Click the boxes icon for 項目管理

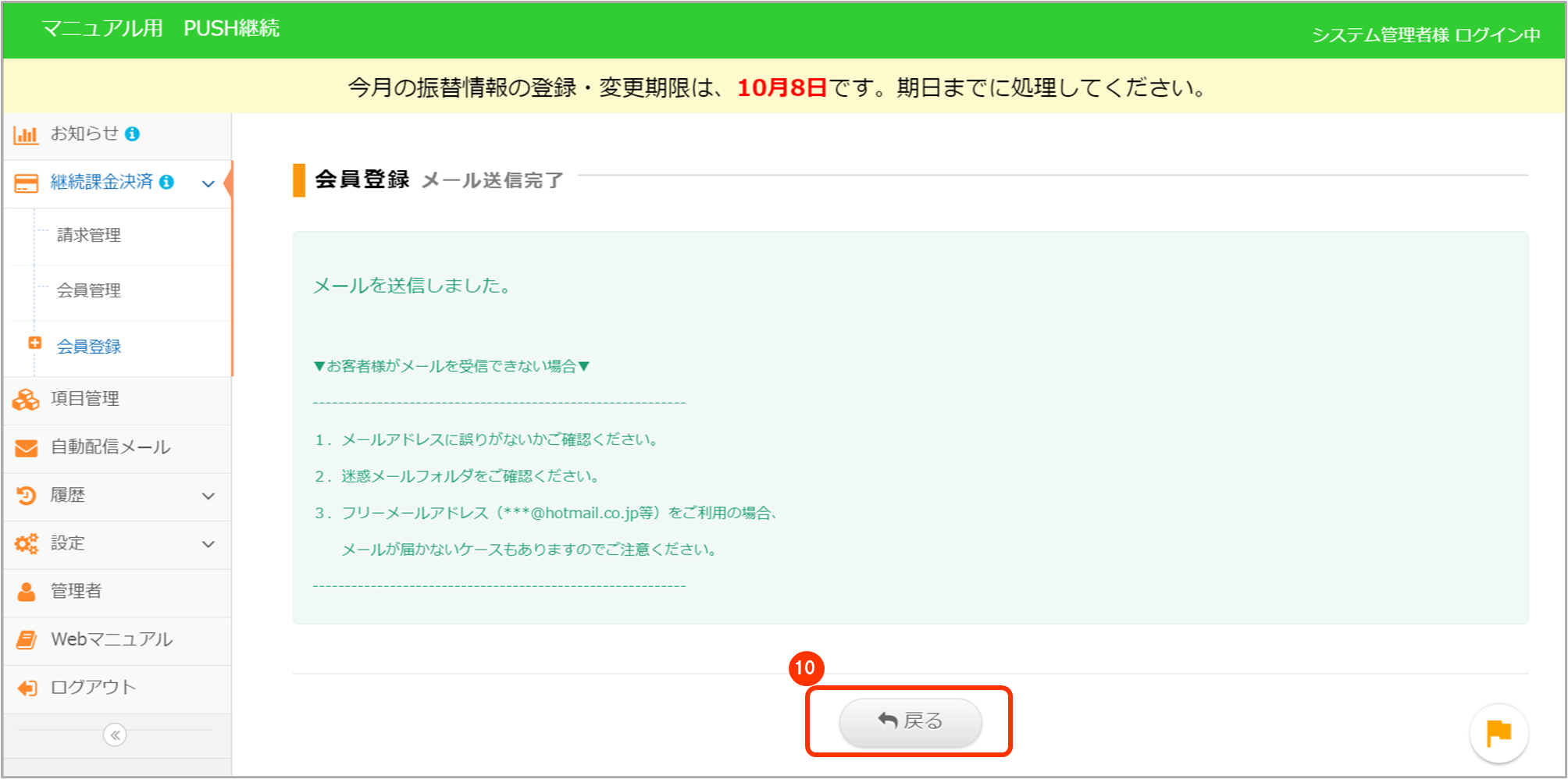[x=26, y=400]
